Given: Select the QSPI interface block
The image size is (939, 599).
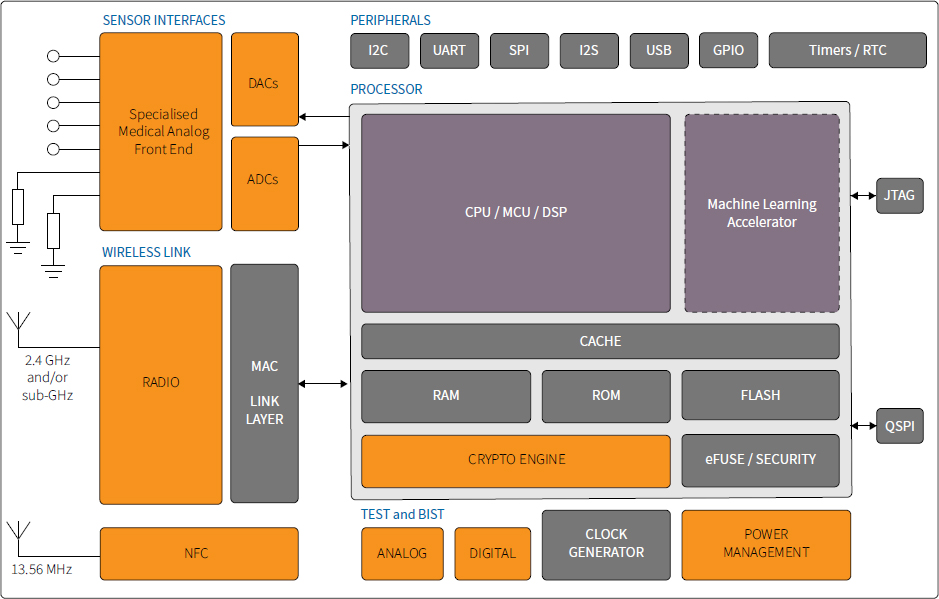Looking at the screenshot, I should [x=899, y=426].
